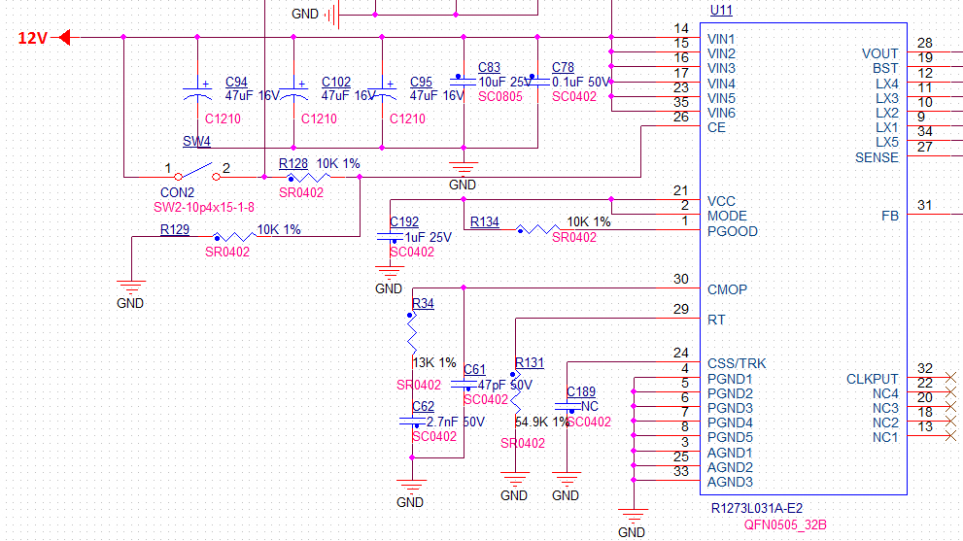The image size is (963, 541).
Task: Select capacitor C102 symbol
Action: tap(294, 90)
